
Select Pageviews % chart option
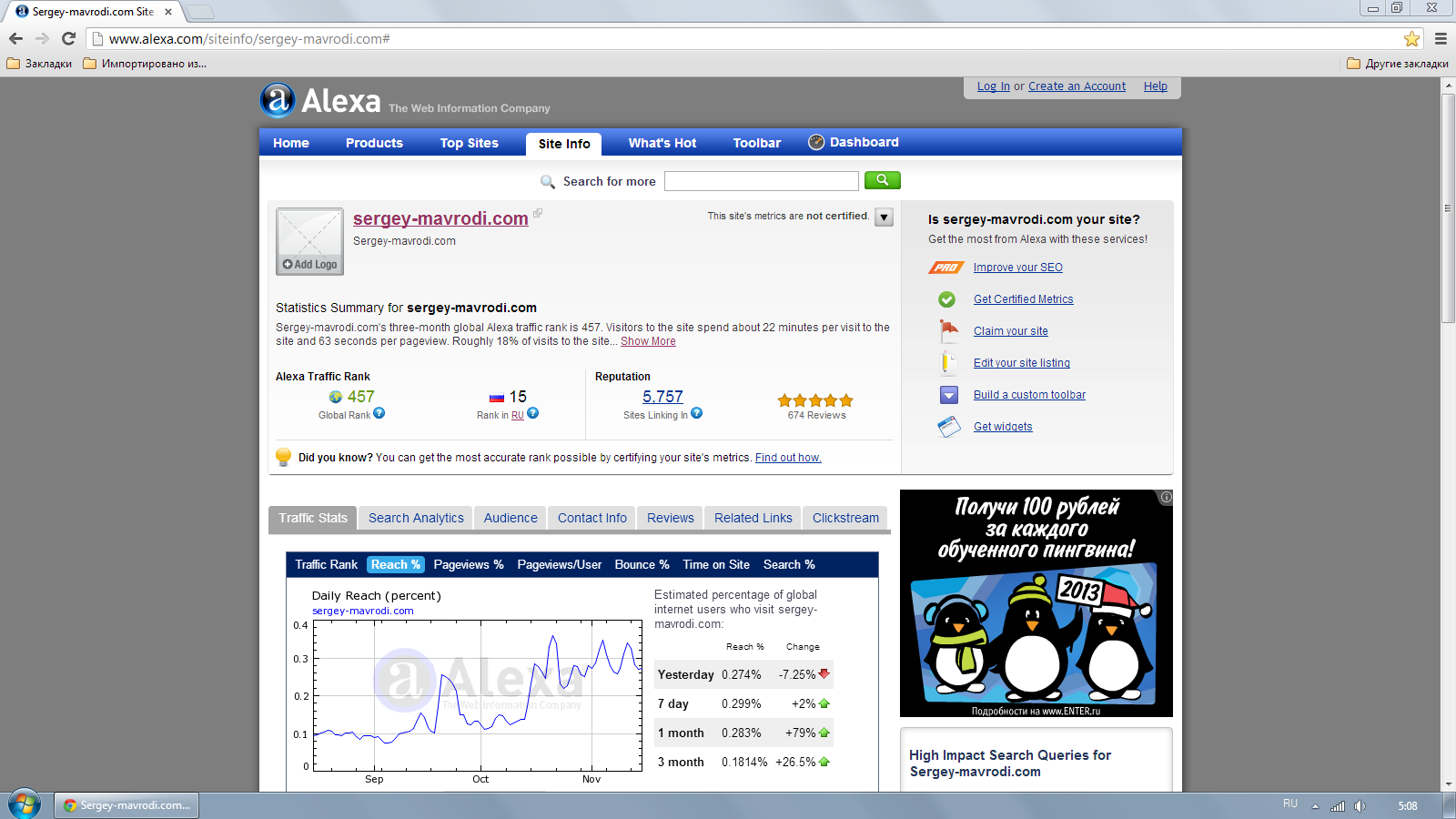click(x=469, y=564)
